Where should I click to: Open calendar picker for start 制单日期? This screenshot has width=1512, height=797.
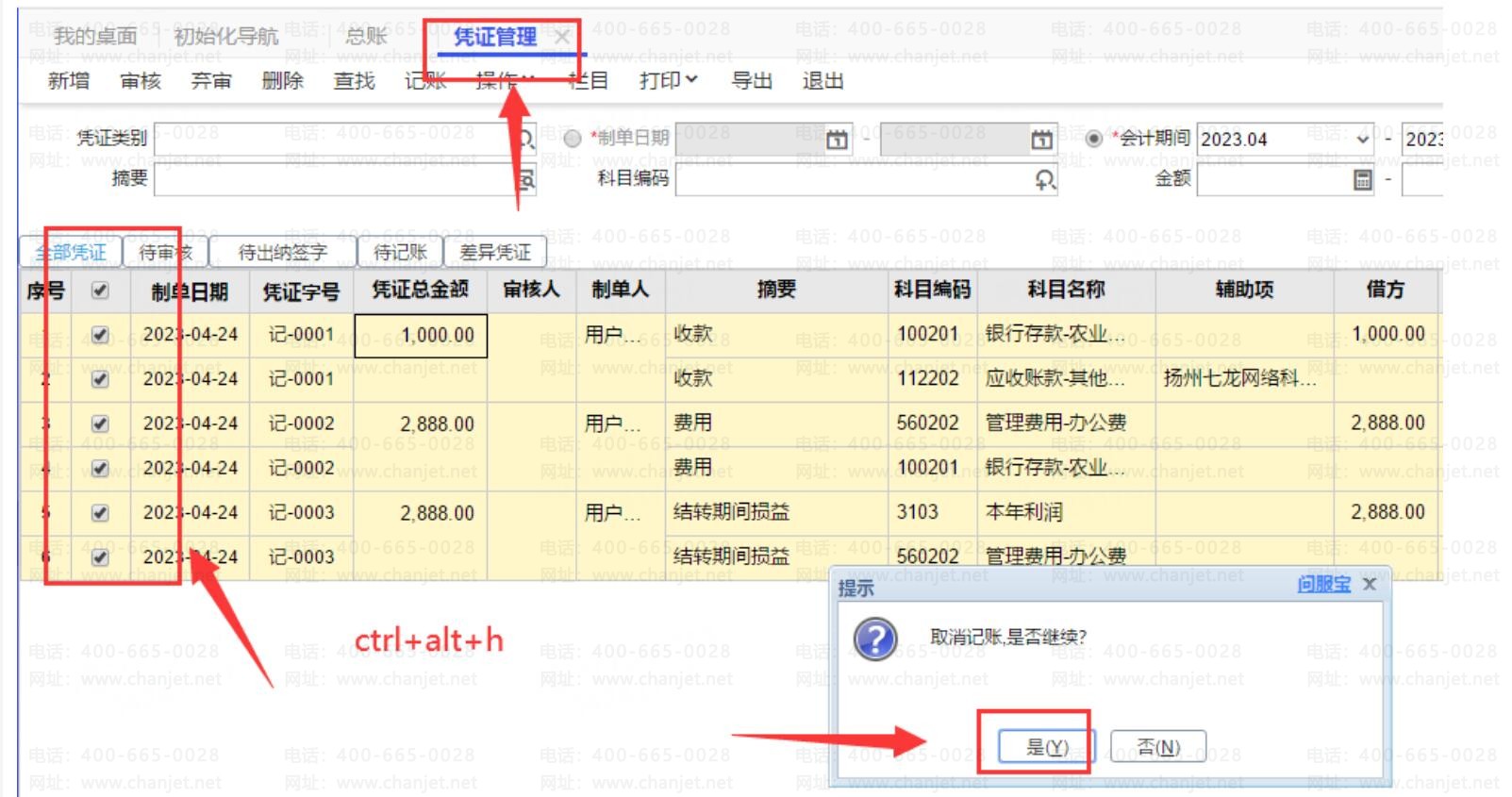coord(837,140)
